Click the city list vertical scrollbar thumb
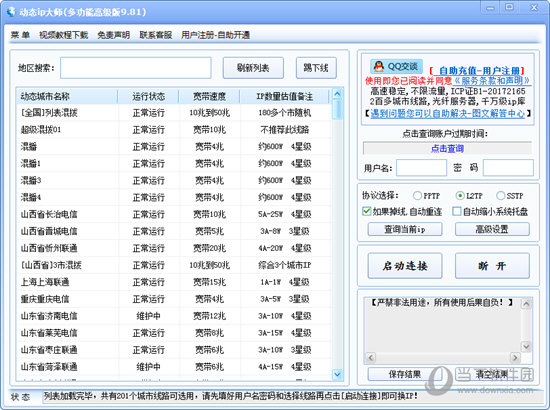 tap(337, 110)
